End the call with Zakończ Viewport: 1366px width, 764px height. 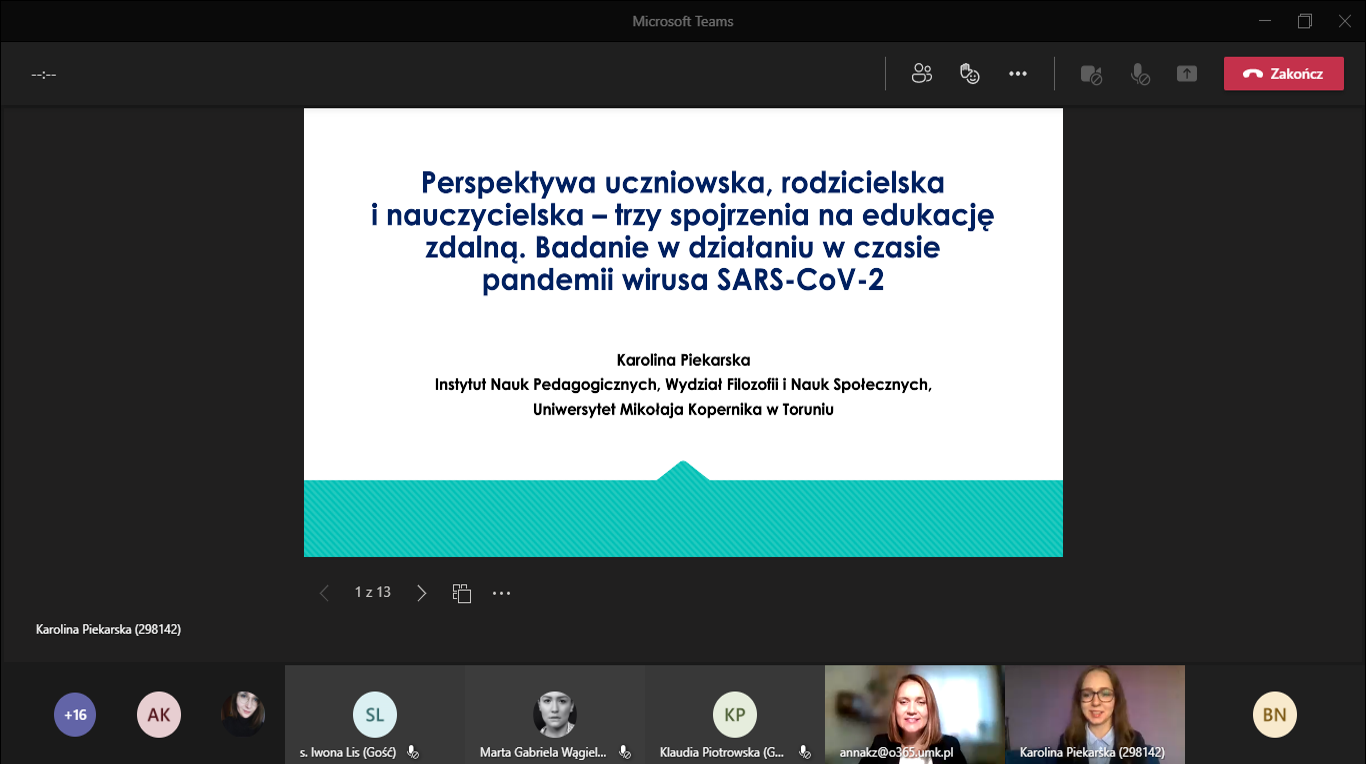1284,73
